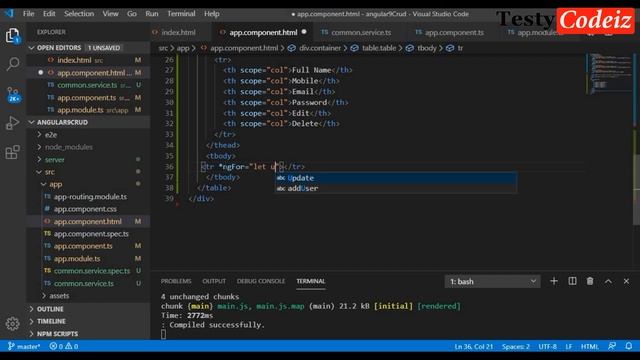Open the Run and Debug view
The image size is (640, 360).
click(13, 123)
